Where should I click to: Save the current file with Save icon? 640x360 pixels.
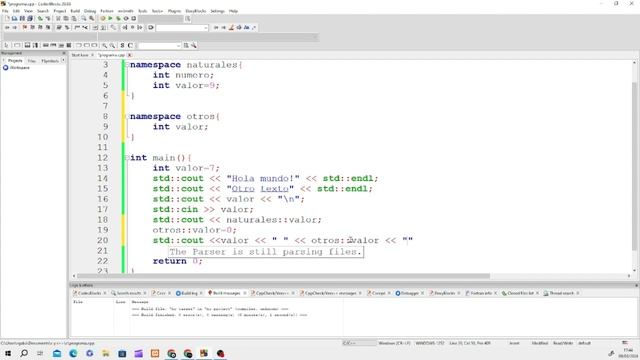(22, 18)
